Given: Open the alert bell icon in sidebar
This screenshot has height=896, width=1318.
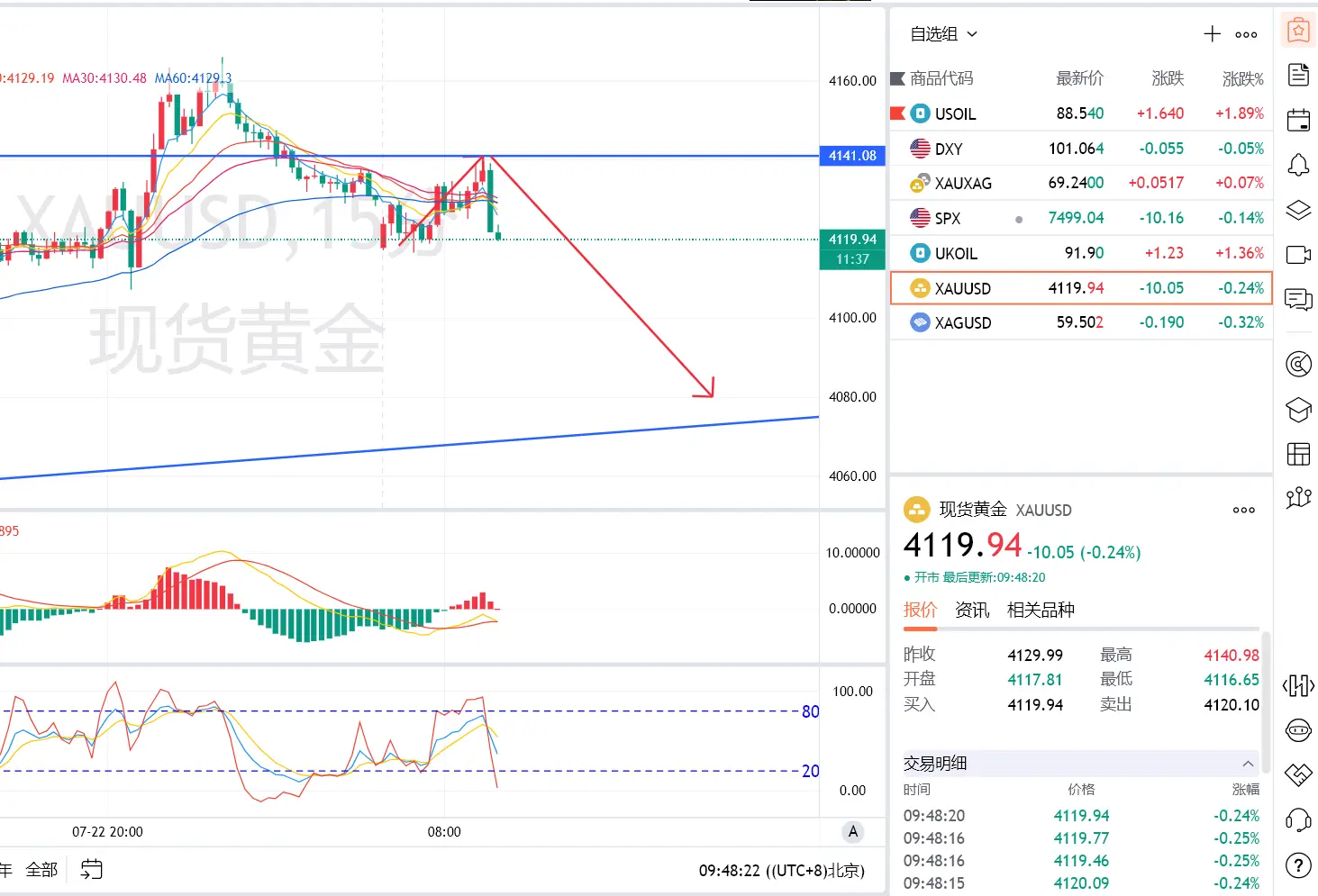Looking at the screenshot, I should 1298,165.
